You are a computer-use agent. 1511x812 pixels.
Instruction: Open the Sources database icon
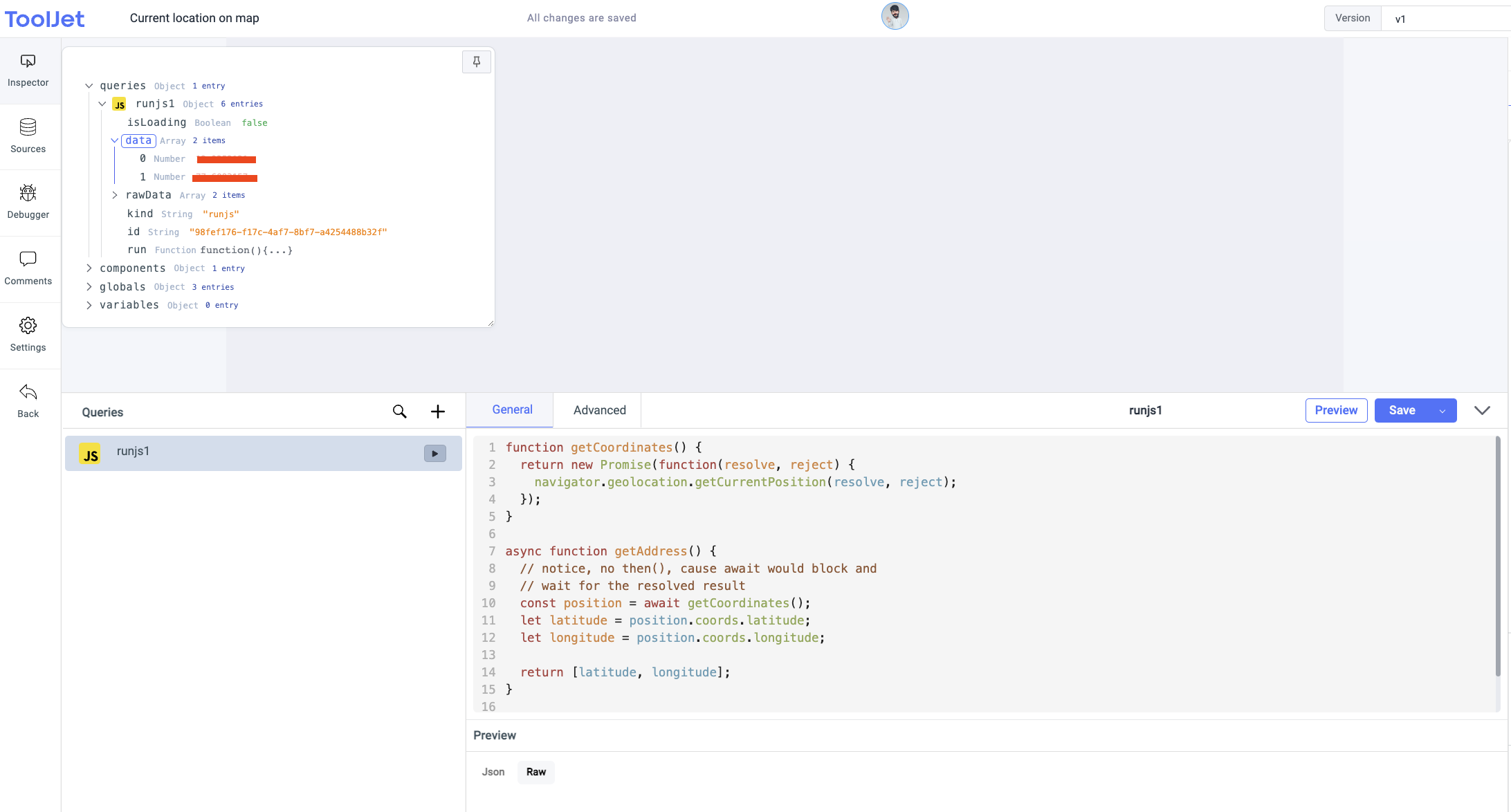[28, 128]
